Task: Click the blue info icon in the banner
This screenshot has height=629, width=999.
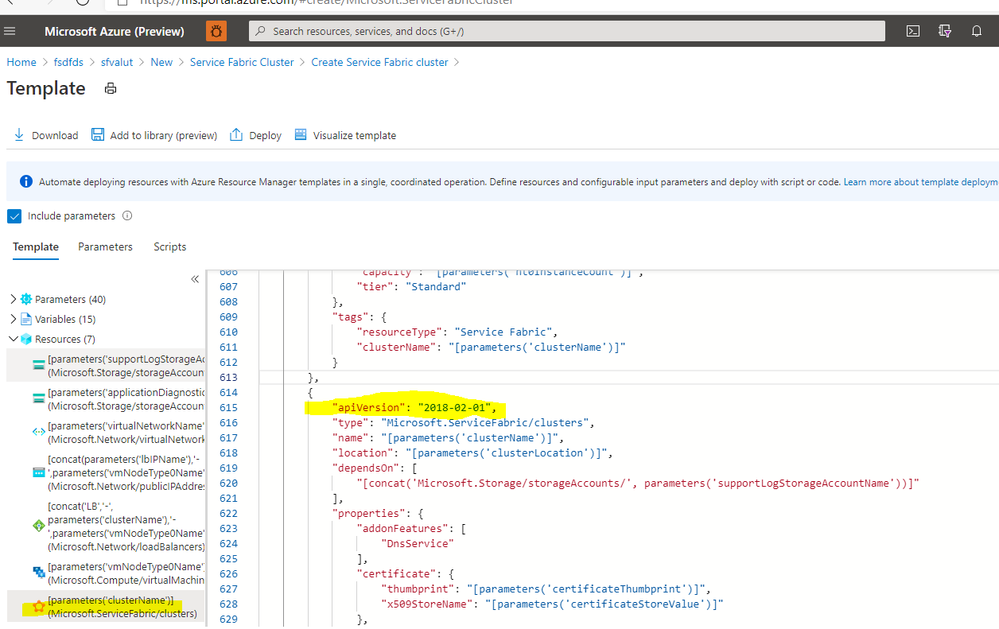Action: pyautogui.click(x=26, y=182)
